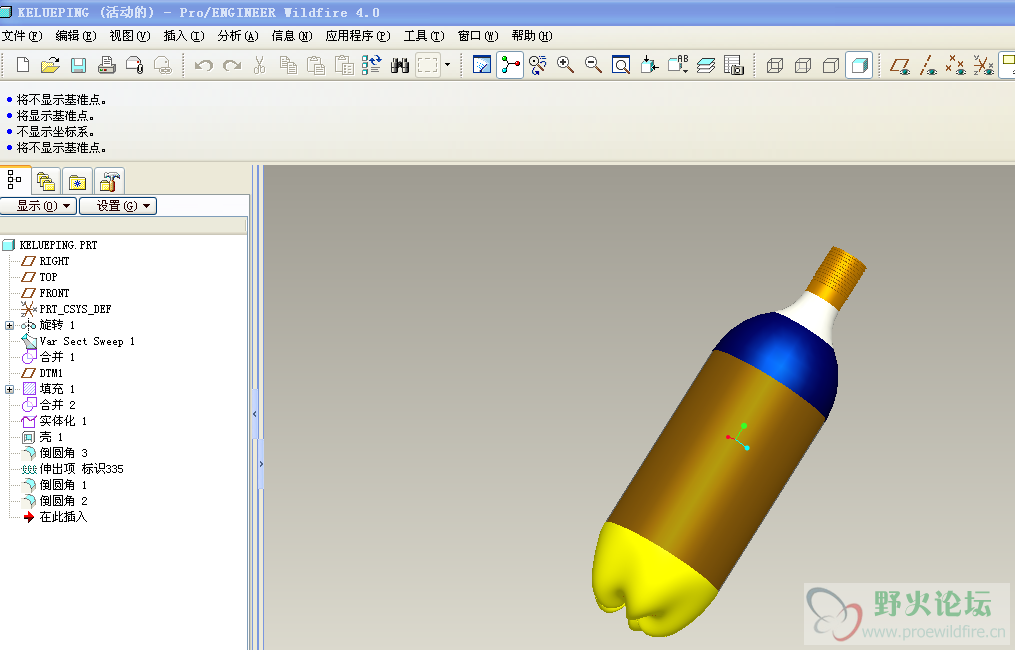
Task: Switch to shading display mode
Action: (859, 65)
